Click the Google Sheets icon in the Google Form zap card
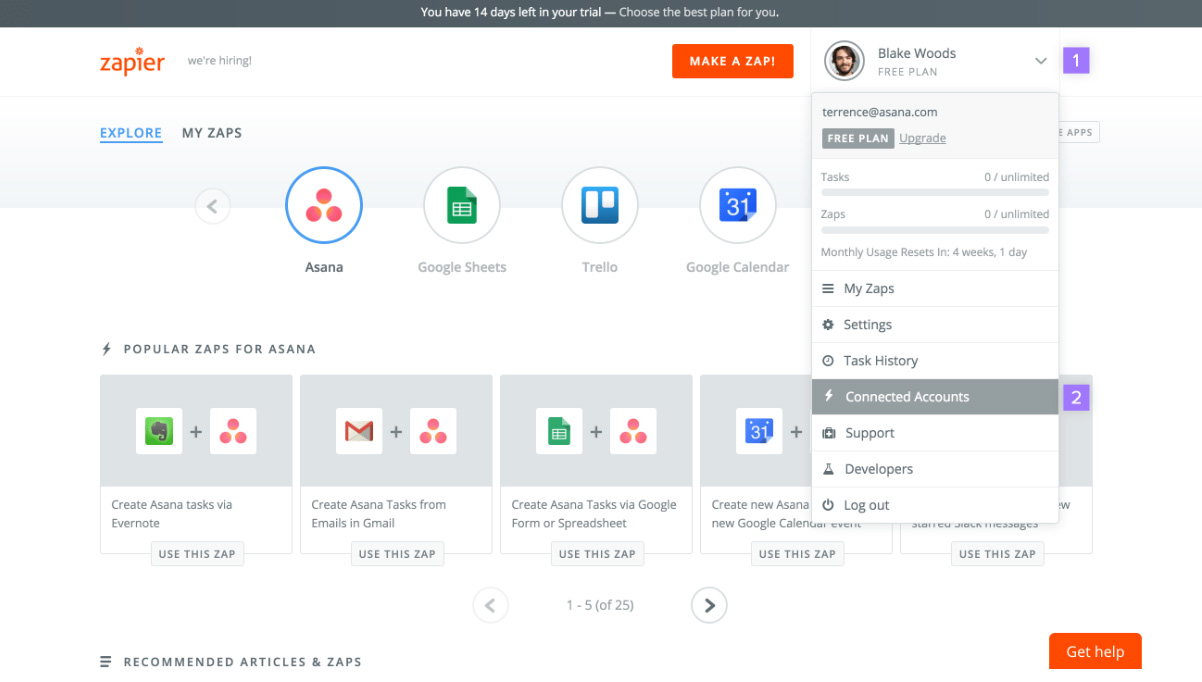This screenshot has height=682, width=1202. 559,431
